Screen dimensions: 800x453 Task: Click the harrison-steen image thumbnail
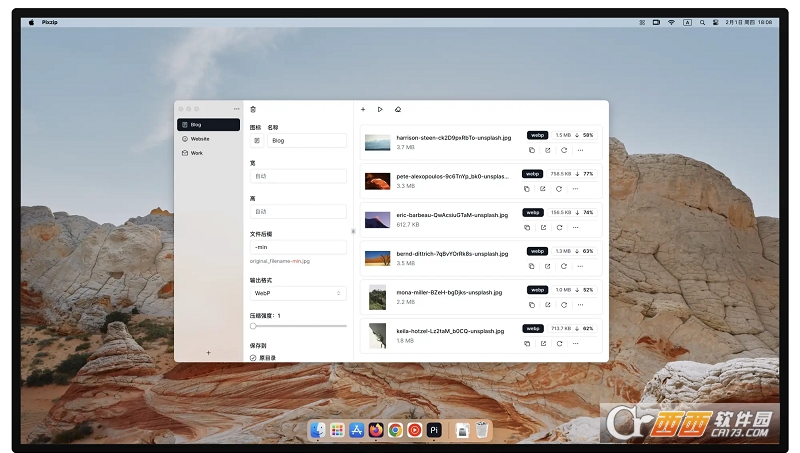point(378,142)
